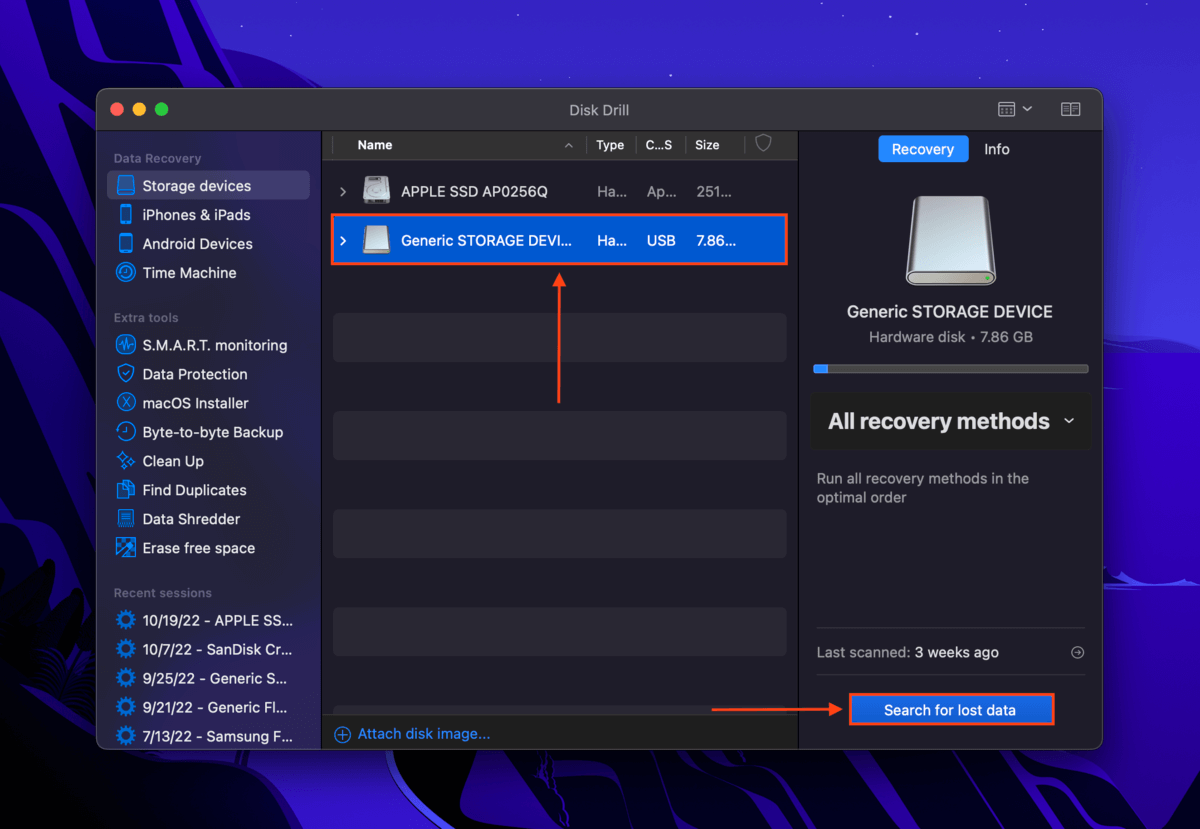
Task: Click the Clean Up sparkle icon
Action: pyautogui.click(x=126, y=461)
